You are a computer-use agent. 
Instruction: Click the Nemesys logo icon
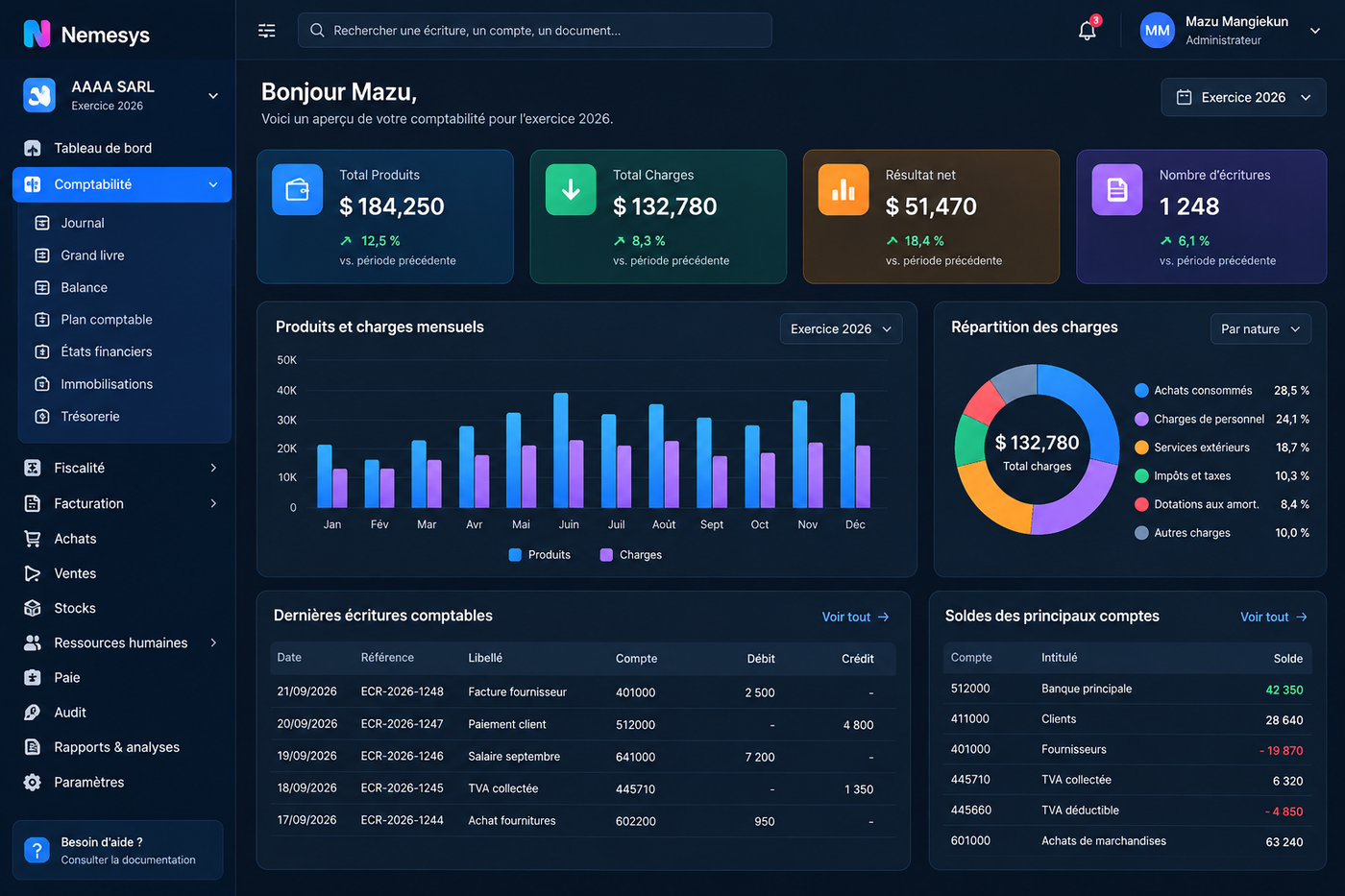(x=37, y=35)
